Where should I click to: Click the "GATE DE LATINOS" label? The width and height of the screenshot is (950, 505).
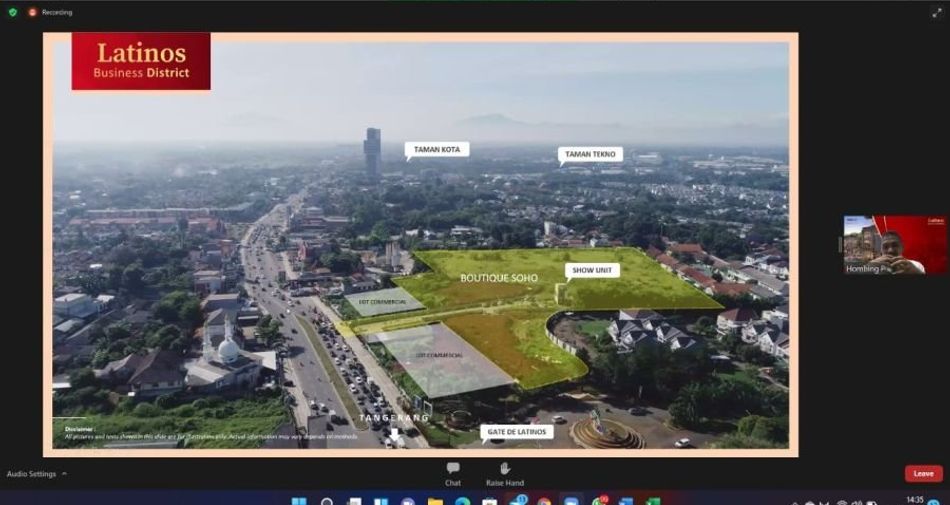(517, 432)
